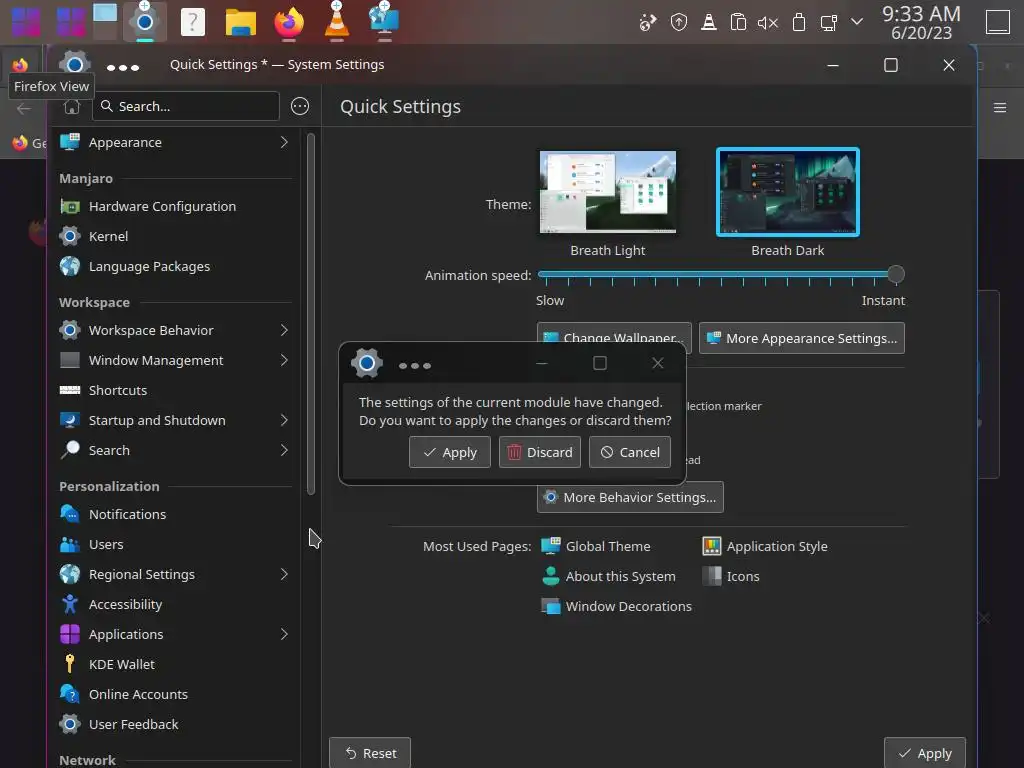This screenshot has height=768, width=1024.
Task: Click the Shortcuts keyboard icon
Action: point(70,391)
